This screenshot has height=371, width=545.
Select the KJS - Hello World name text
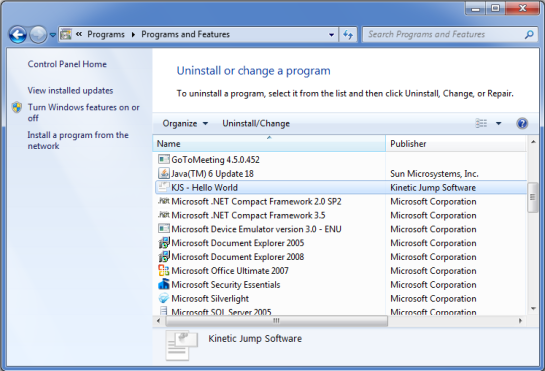point(205,187)
